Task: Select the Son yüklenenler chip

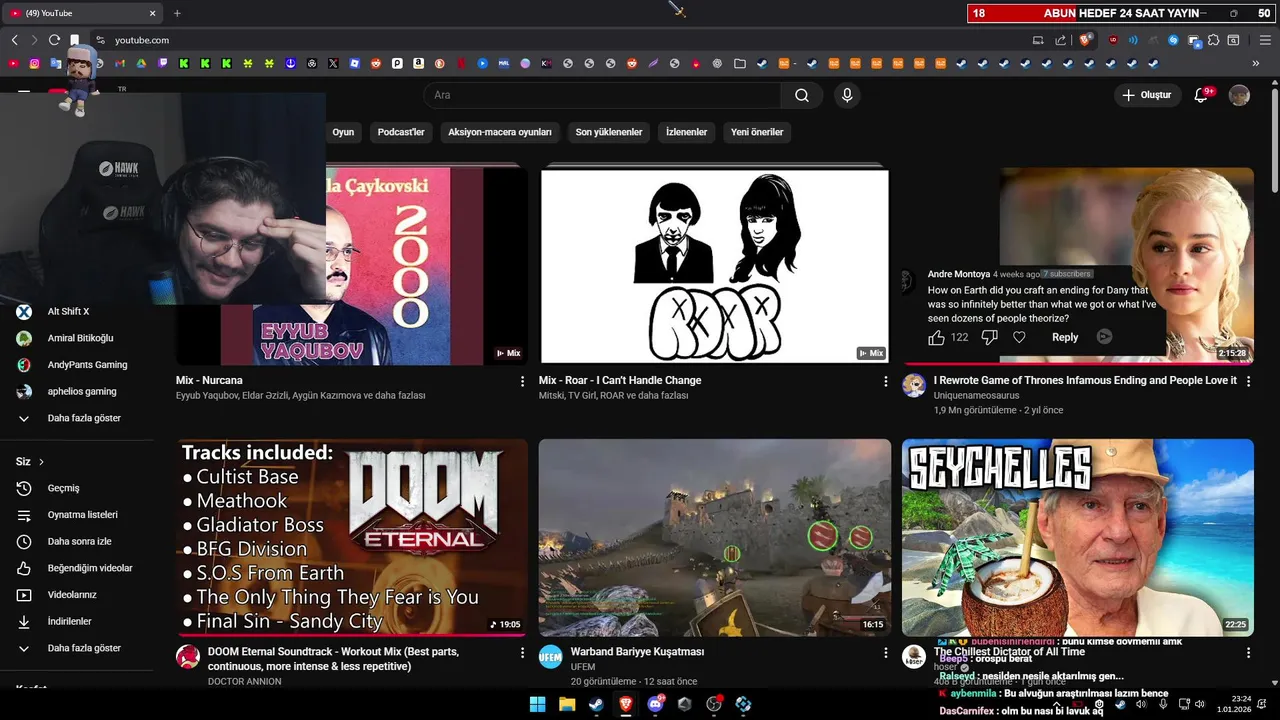Action: [x=609, y=132]
